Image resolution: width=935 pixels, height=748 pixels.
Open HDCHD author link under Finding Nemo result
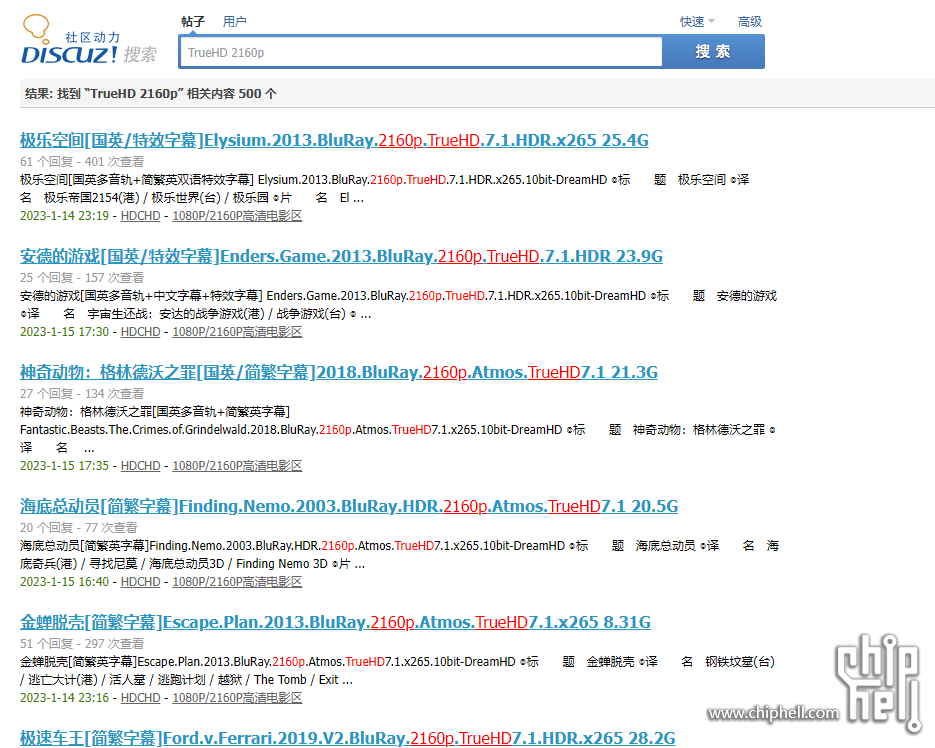click(x=141, y=582)
